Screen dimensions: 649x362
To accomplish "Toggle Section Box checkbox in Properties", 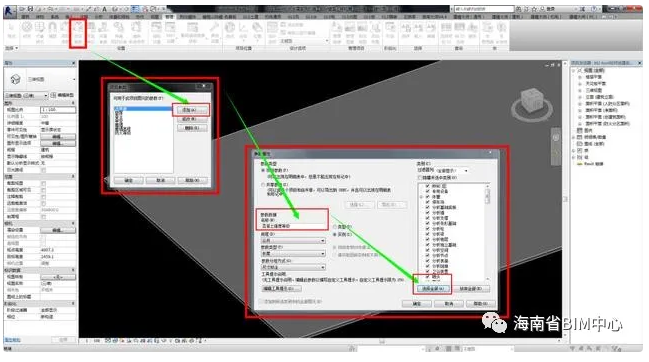I will coord(43,217).
